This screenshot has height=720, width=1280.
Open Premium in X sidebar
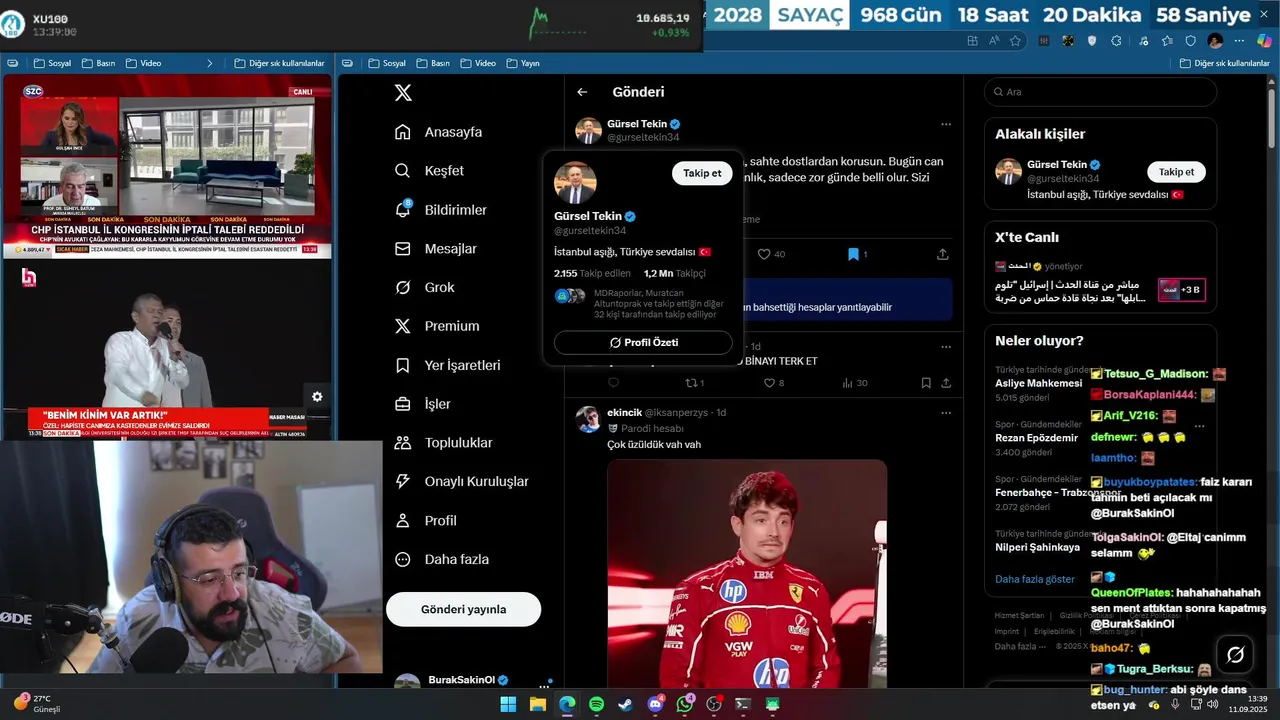[x=436, y=326]
